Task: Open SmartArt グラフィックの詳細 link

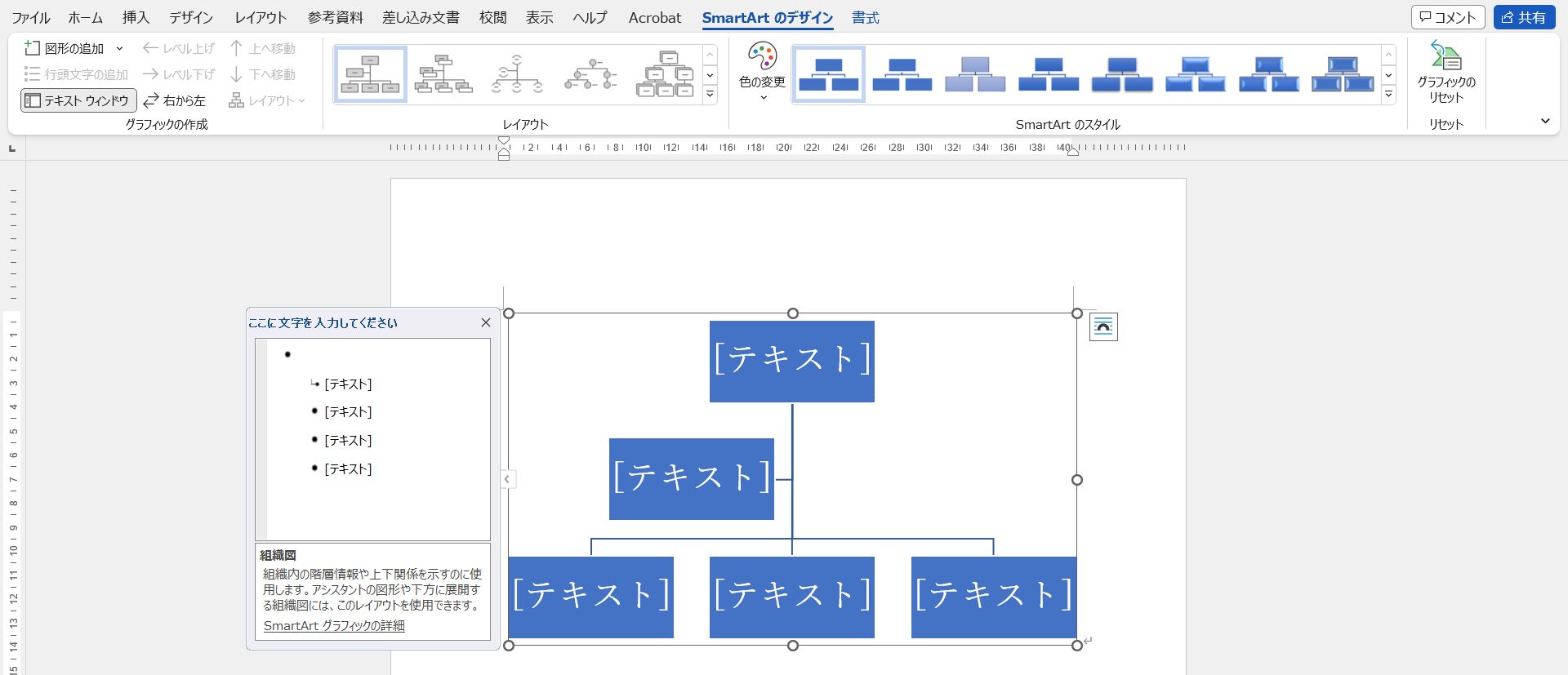Action: coord(334,625)
